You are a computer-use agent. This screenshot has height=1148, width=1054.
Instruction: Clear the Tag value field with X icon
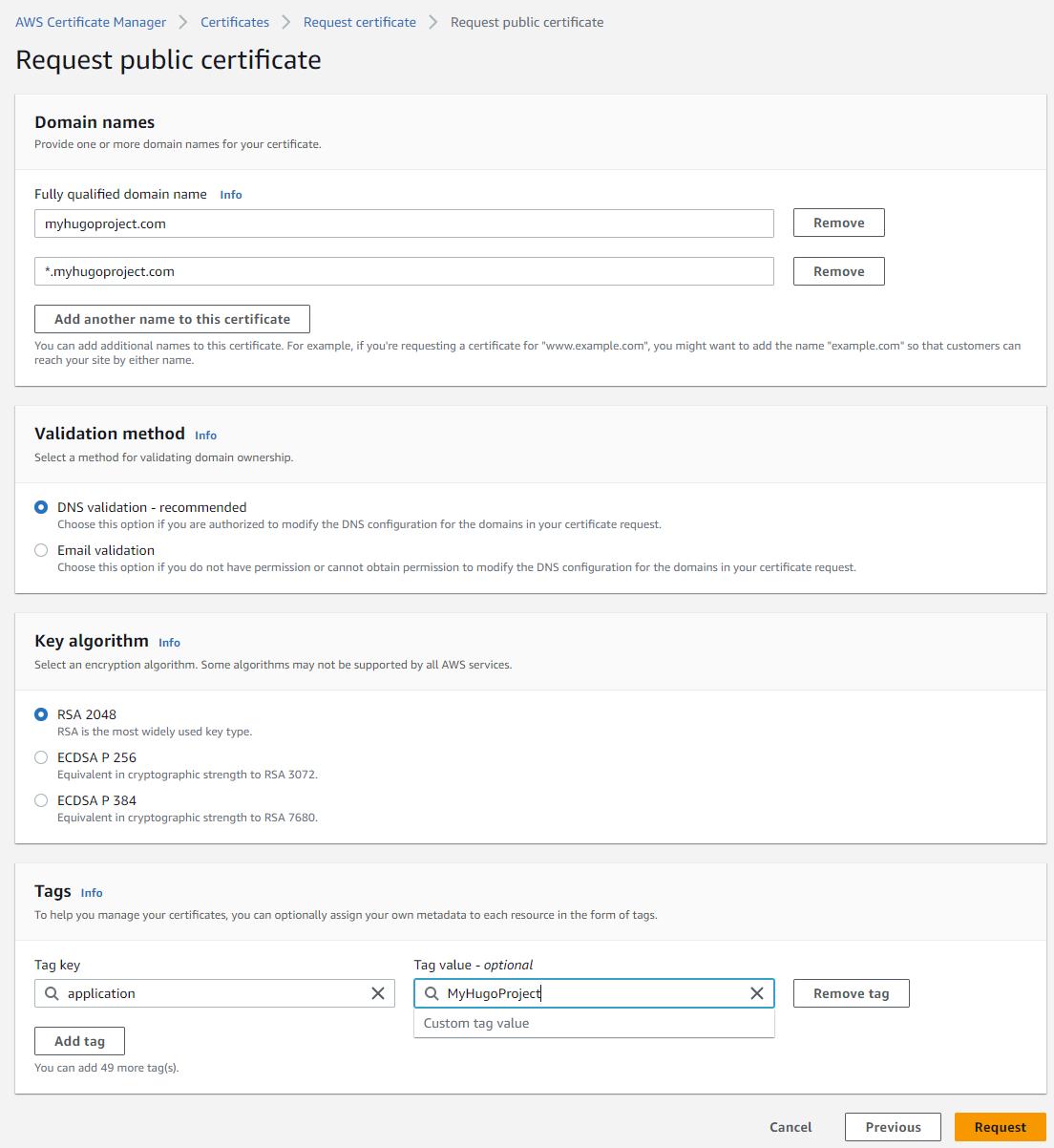tap(757, 993)
